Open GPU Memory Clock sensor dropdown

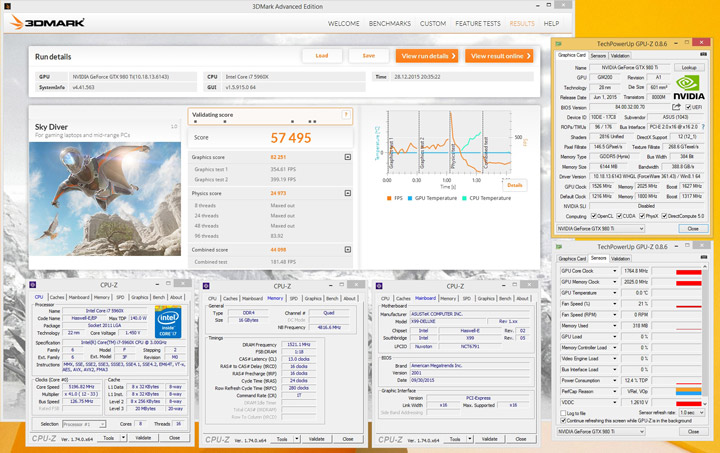tap(614, 282)
